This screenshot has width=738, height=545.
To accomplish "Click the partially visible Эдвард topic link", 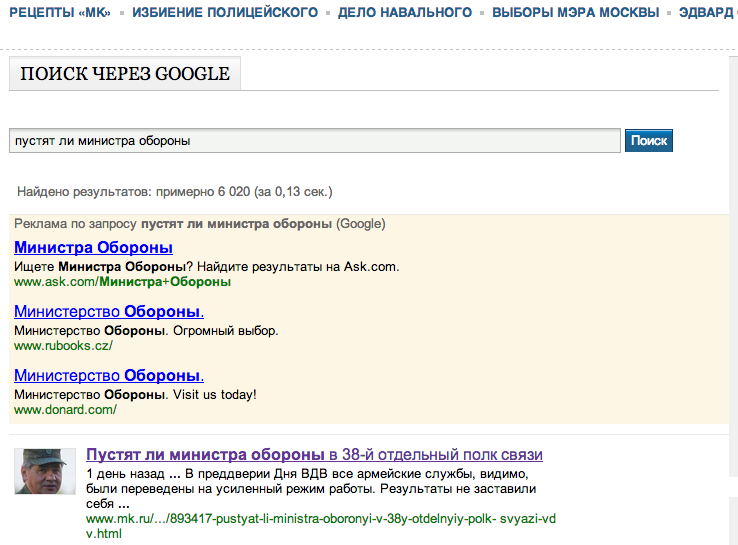I will pyautogui.click(x=707, y=13).
